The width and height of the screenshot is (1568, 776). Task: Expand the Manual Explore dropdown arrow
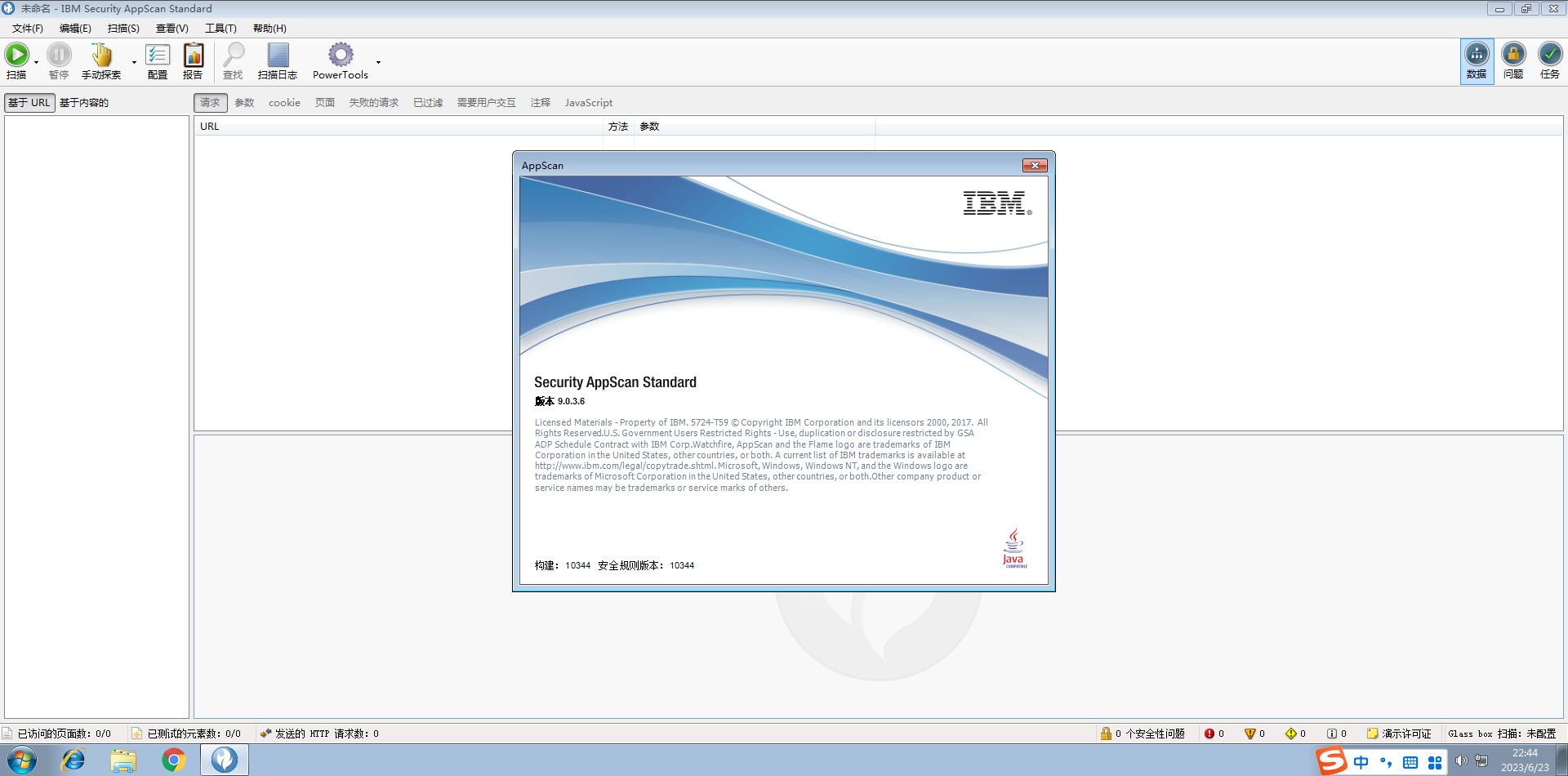(x=134, y=63)
